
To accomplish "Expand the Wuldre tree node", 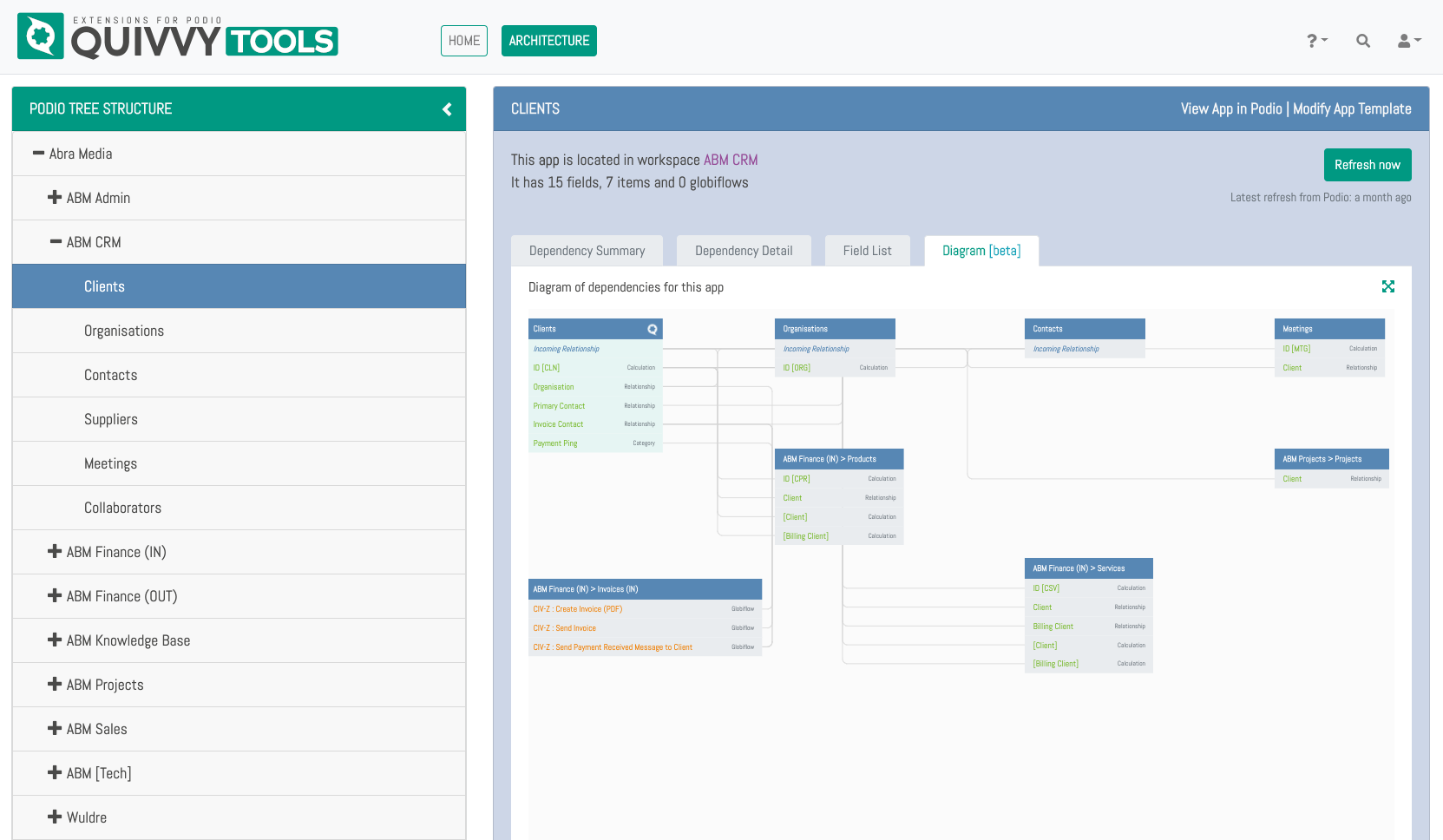I will pos(55,817).
